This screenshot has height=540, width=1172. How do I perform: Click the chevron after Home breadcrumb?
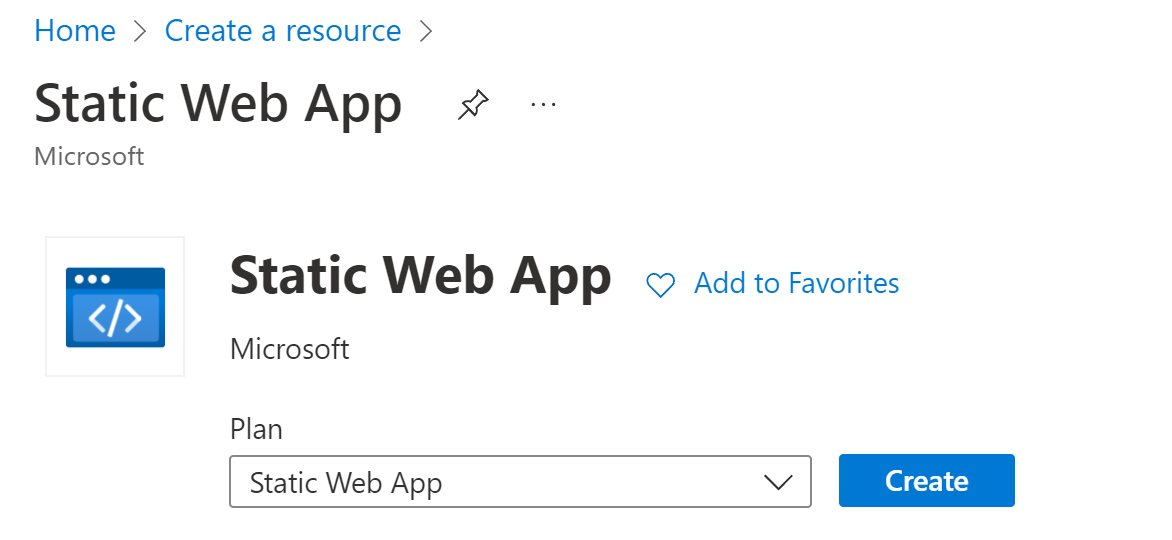(x=140, y=31)
